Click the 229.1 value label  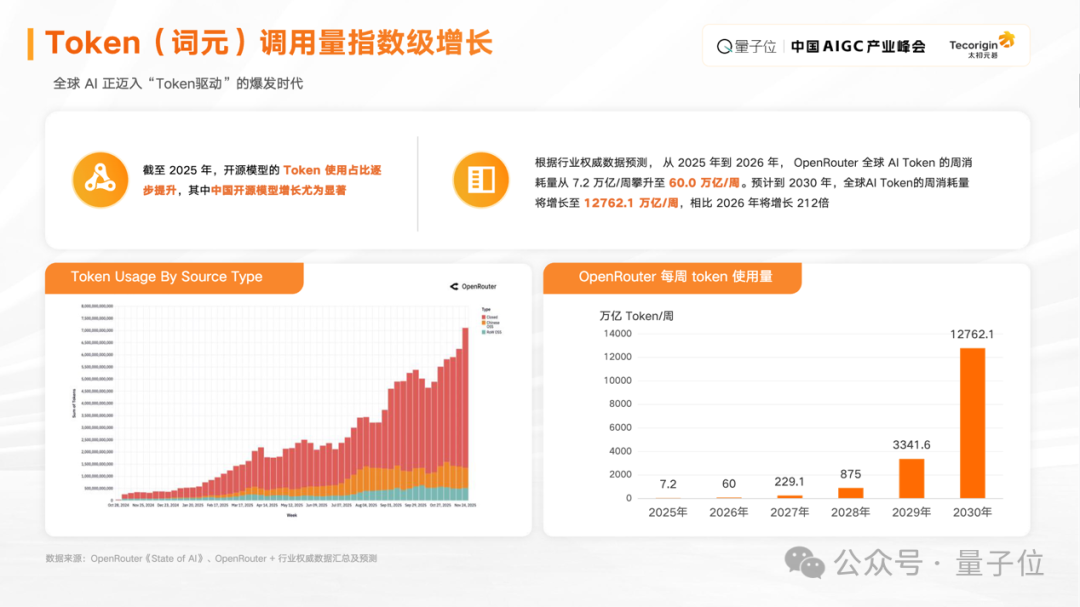789,482
